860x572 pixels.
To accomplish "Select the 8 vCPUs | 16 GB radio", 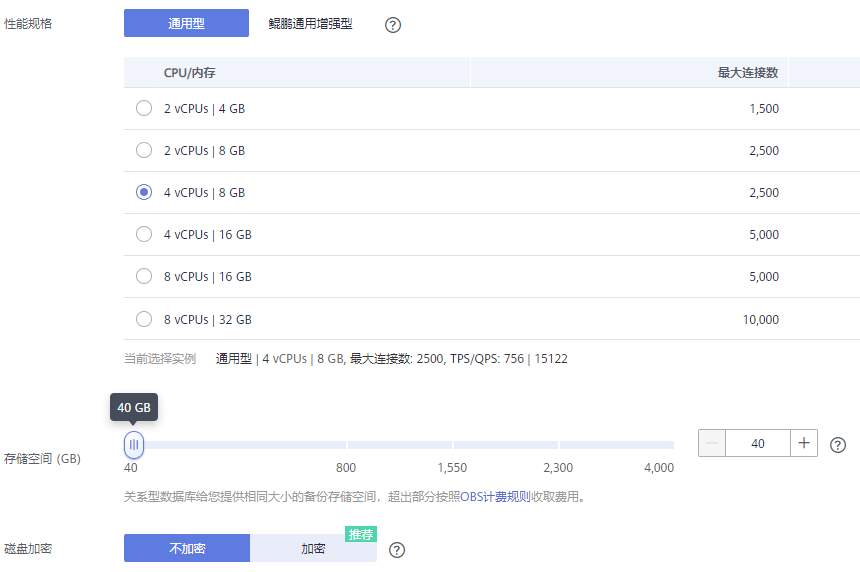I will pyautogui.click(x=144, y=276).
